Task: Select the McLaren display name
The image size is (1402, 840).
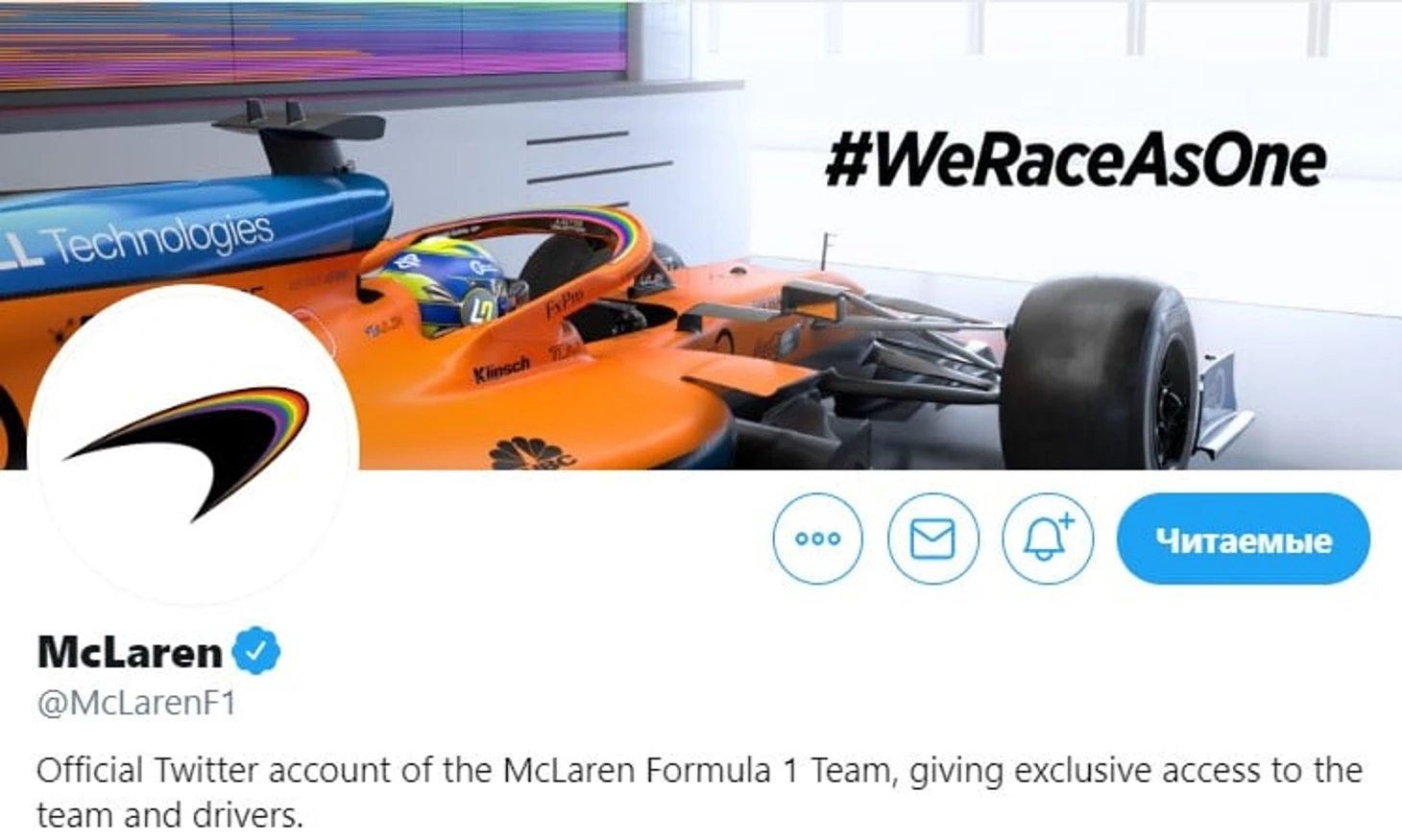Action: point(130,653)
